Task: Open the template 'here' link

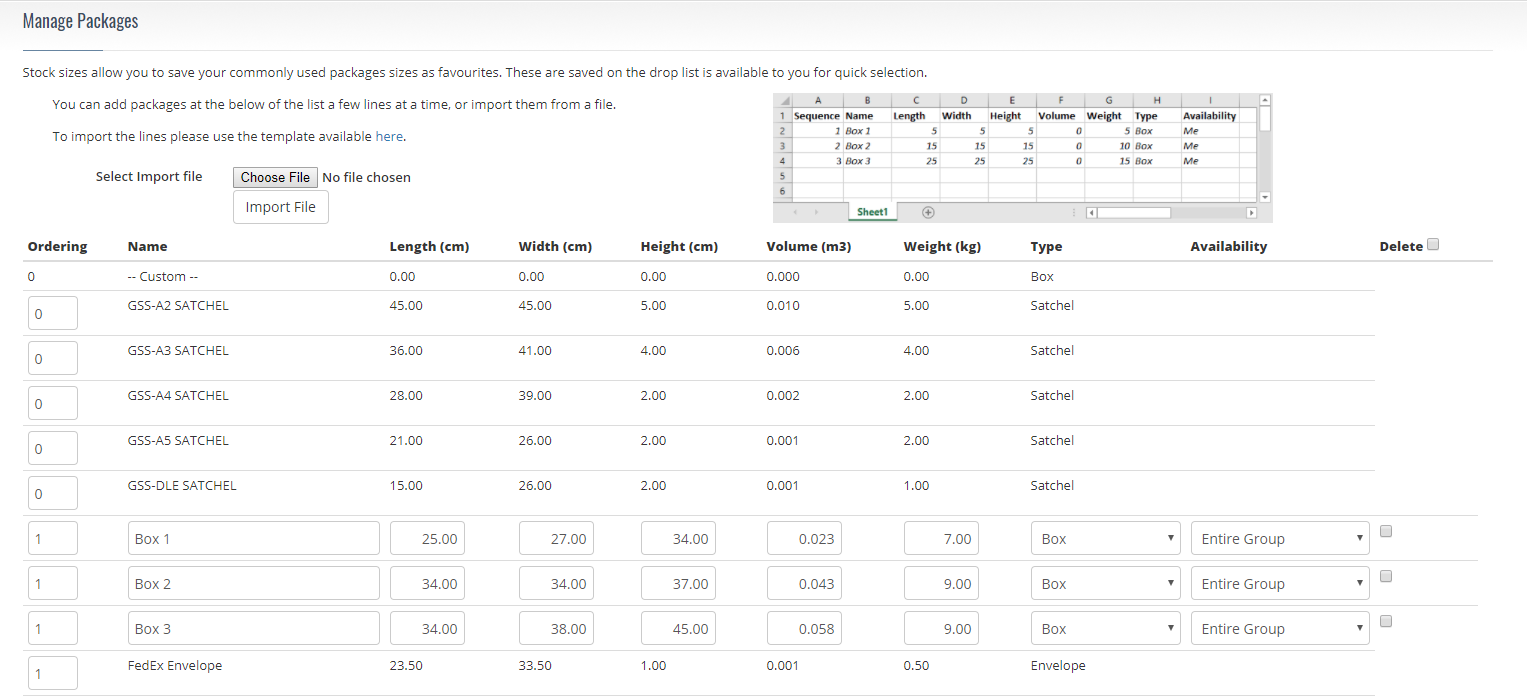Action: click(390, 136)
